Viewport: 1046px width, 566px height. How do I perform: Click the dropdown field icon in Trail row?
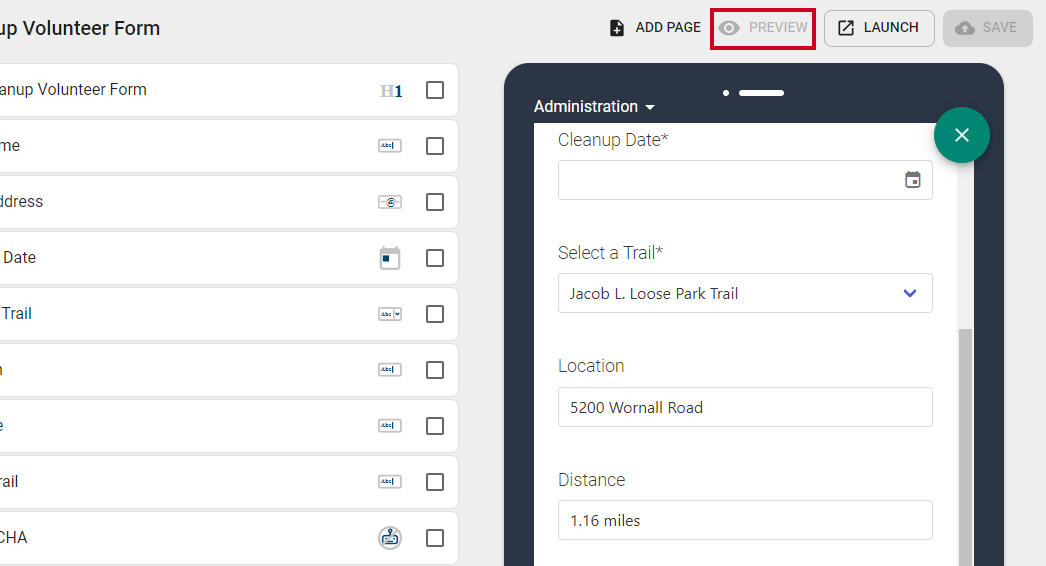point(390,314)
